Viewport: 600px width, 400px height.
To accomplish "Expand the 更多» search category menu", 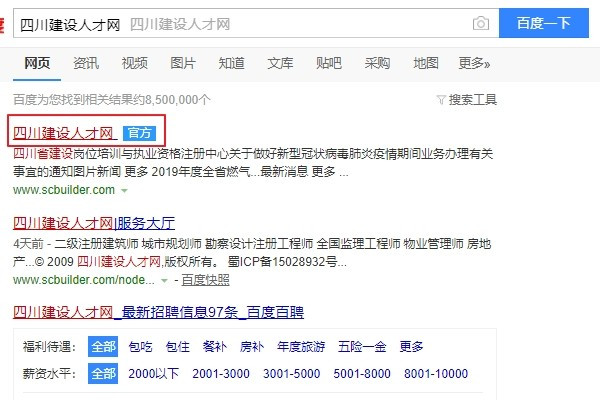I will (x=474, y=63).
